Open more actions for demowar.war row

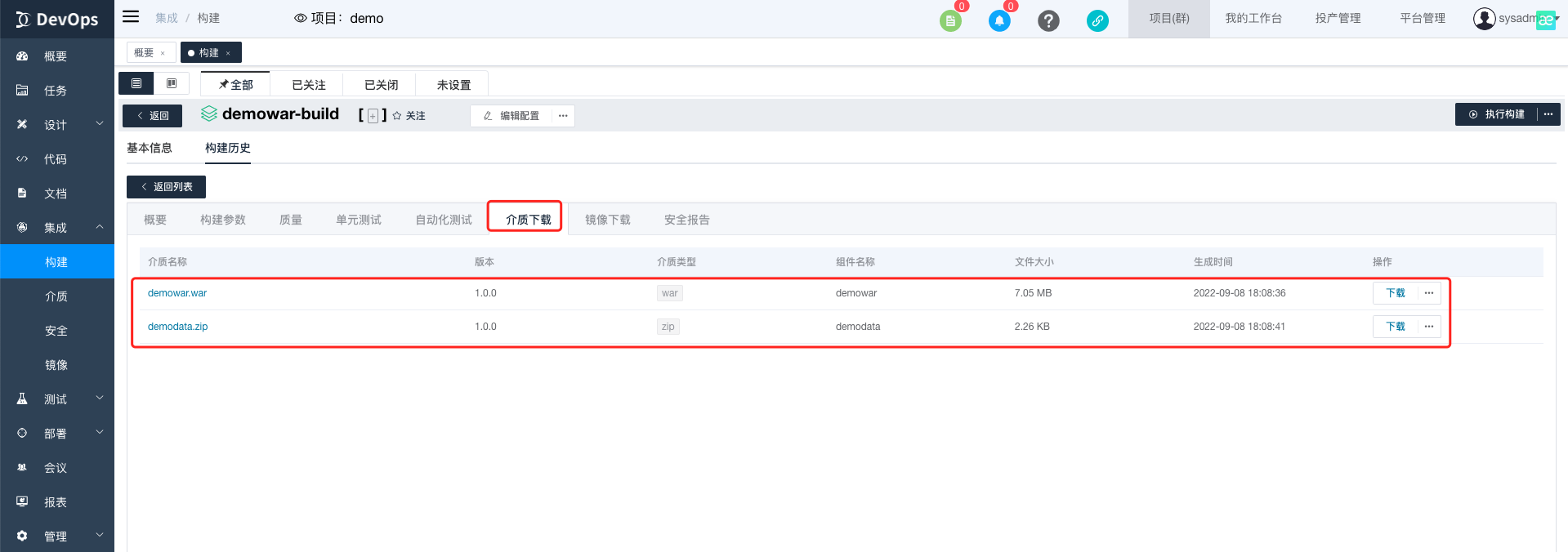tap(1429, 293)
